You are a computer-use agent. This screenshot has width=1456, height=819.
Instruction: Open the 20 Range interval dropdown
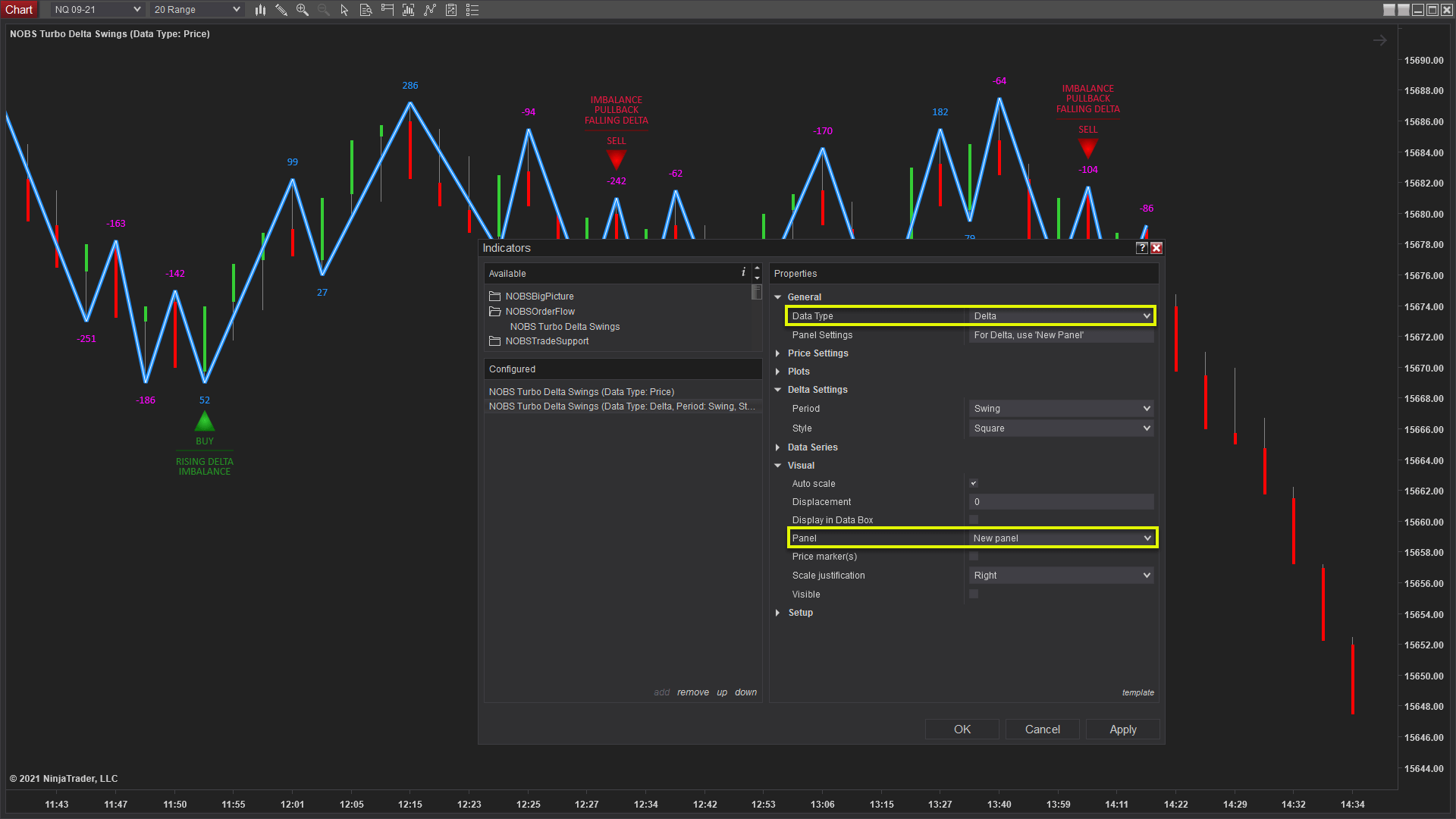coord(196,10)
